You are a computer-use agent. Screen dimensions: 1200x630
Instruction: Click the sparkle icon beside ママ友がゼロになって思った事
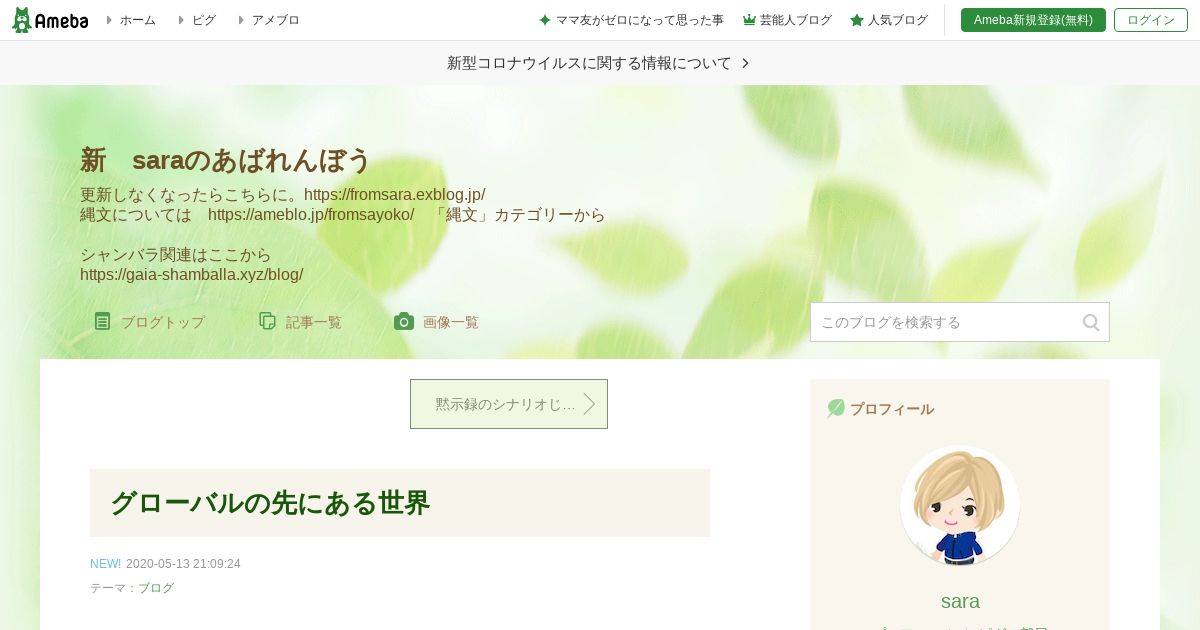(x=545, y=20)
